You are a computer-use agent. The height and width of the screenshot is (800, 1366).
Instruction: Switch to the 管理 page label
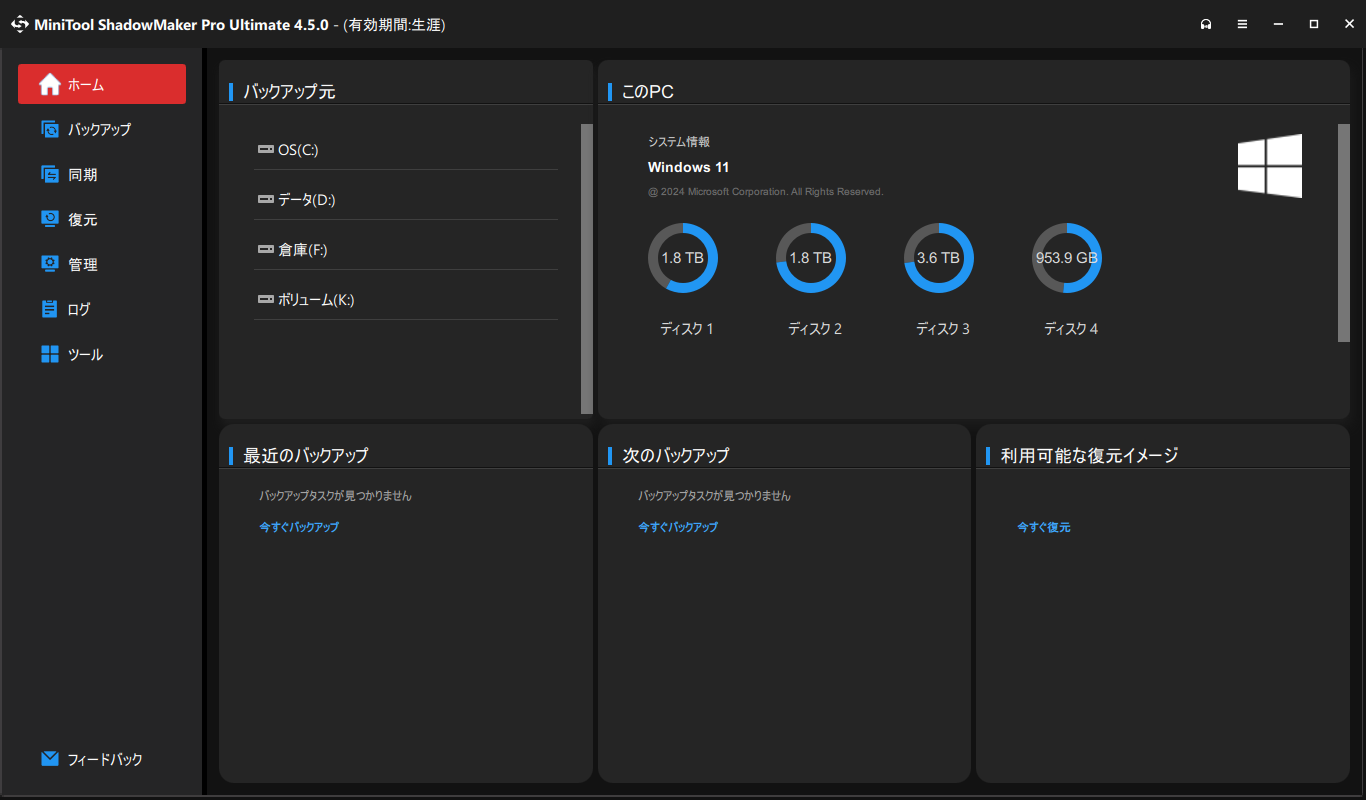pos(83,265)
